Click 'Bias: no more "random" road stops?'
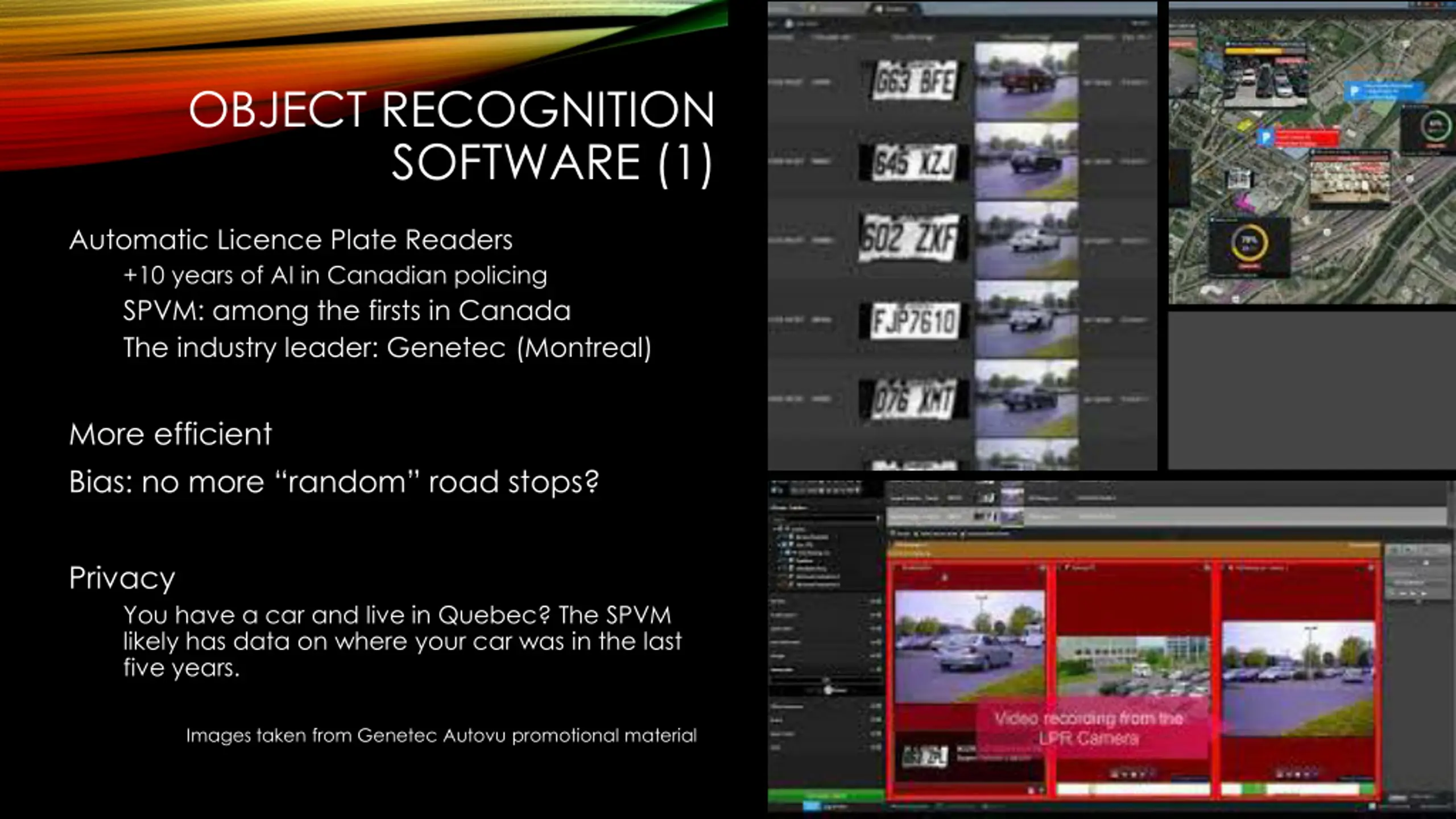1456x819 pixels. (x=334, y=482)
